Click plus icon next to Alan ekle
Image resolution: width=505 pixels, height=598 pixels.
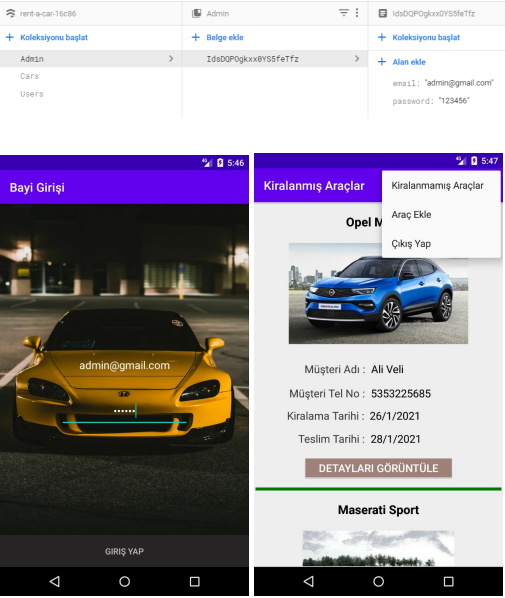(382, 61)
